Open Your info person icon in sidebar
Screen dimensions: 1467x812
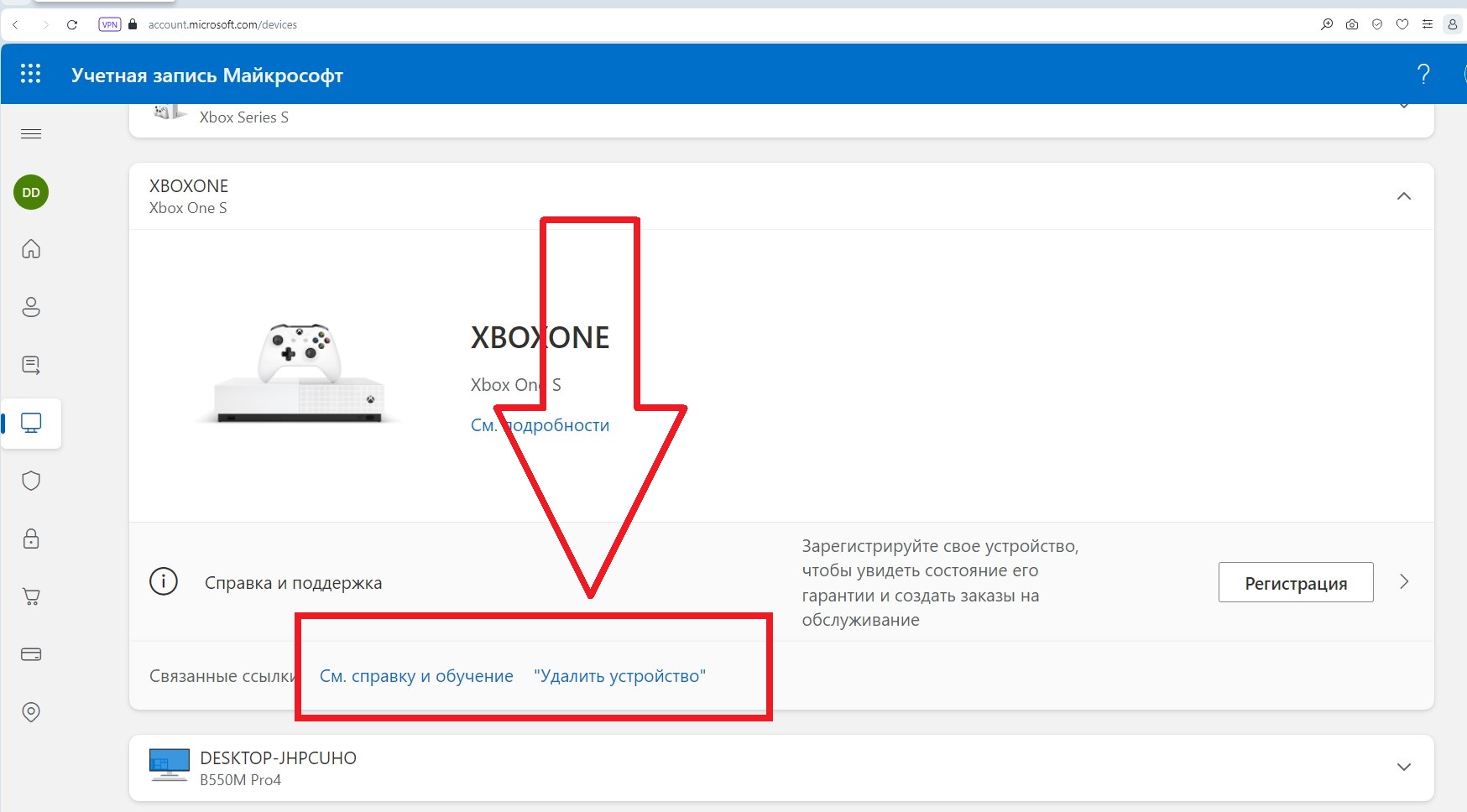point(31,307)
